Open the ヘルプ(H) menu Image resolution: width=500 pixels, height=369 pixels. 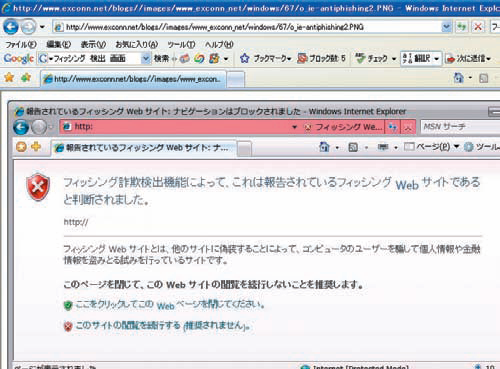coord(219,44)
